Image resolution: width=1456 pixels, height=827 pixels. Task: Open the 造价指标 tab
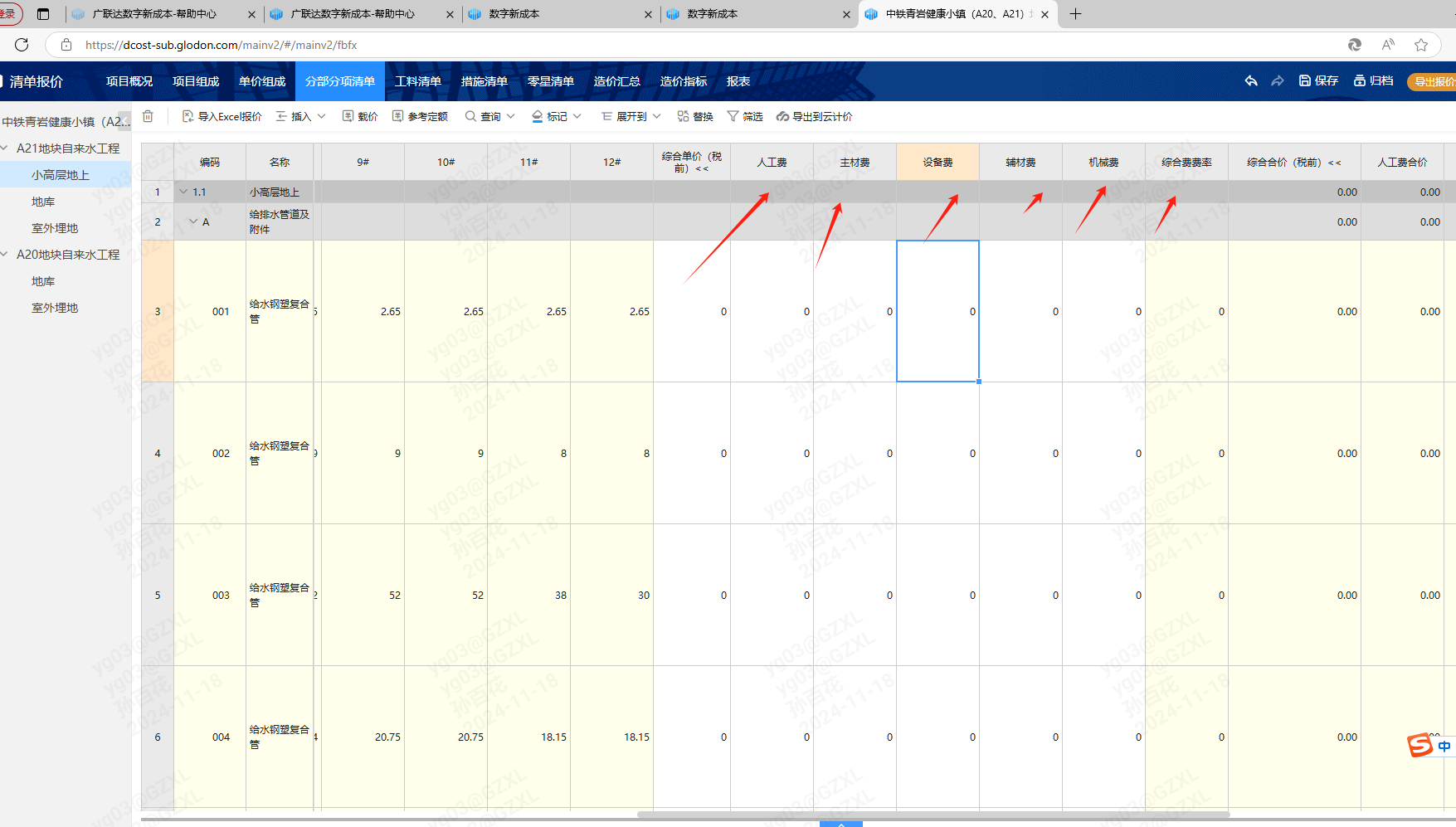click(684, 81)
